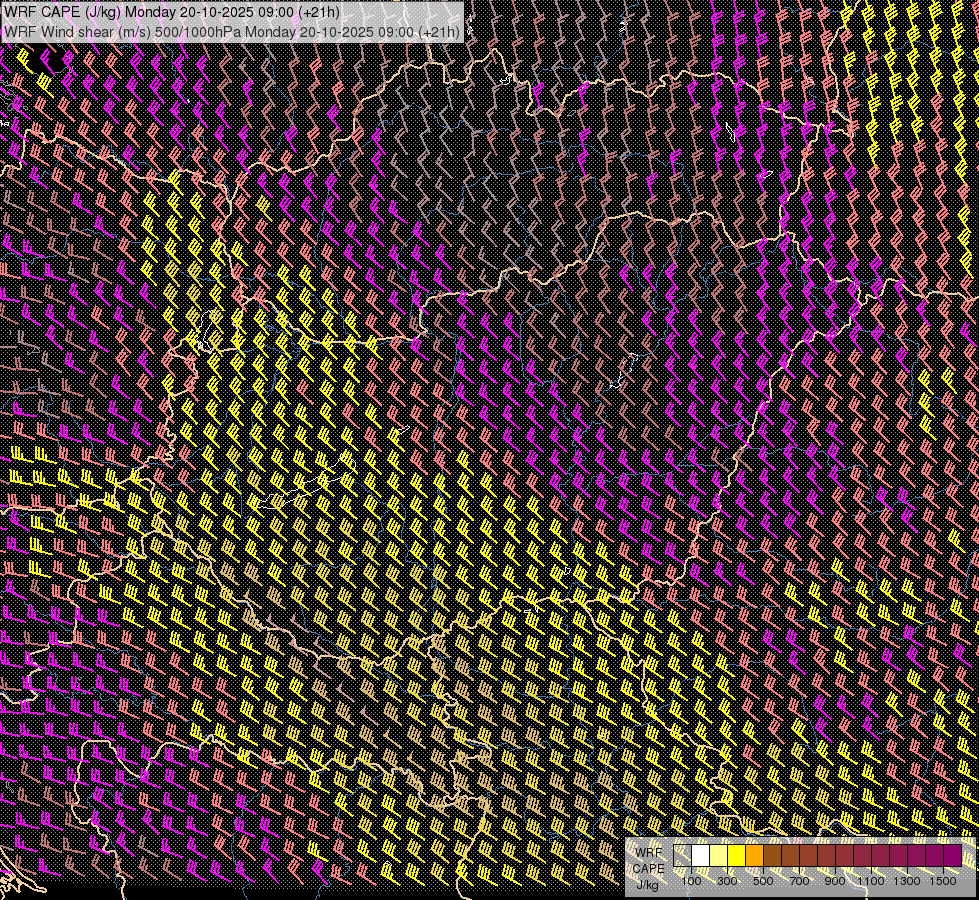Select the last purple legend swatch
979x900 pixels.
point(952,856)
